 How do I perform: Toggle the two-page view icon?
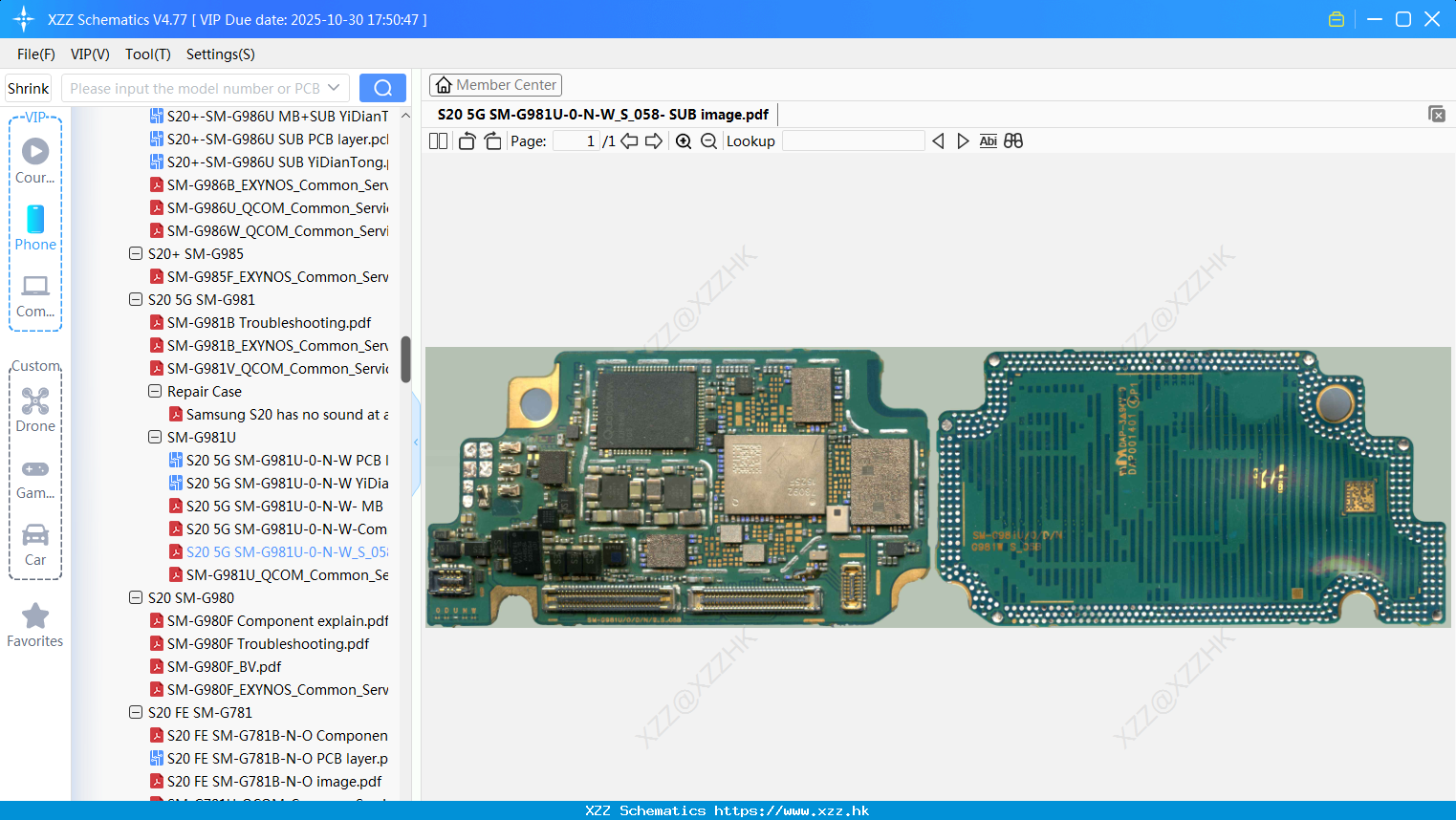point(438,141)
